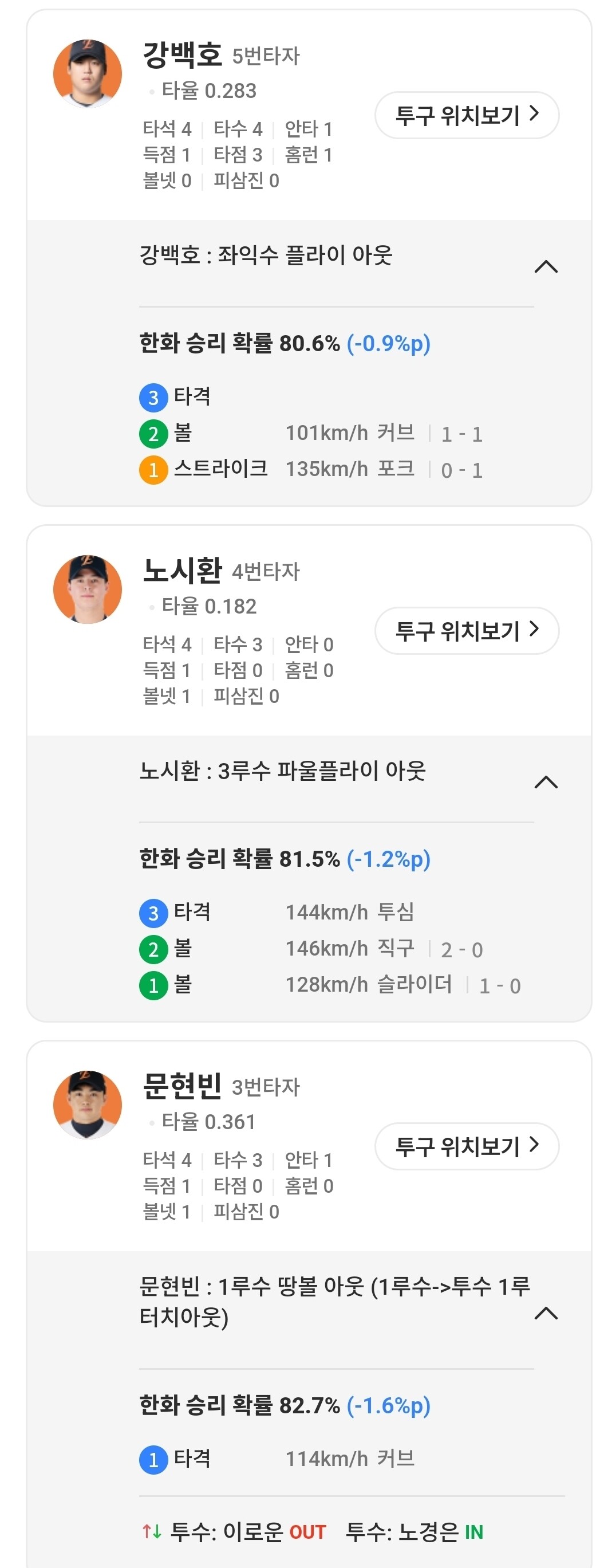The image size is (596, 1568).
Task: Open 노시환 pitch location view button
Action: click(x=467, y=631)
